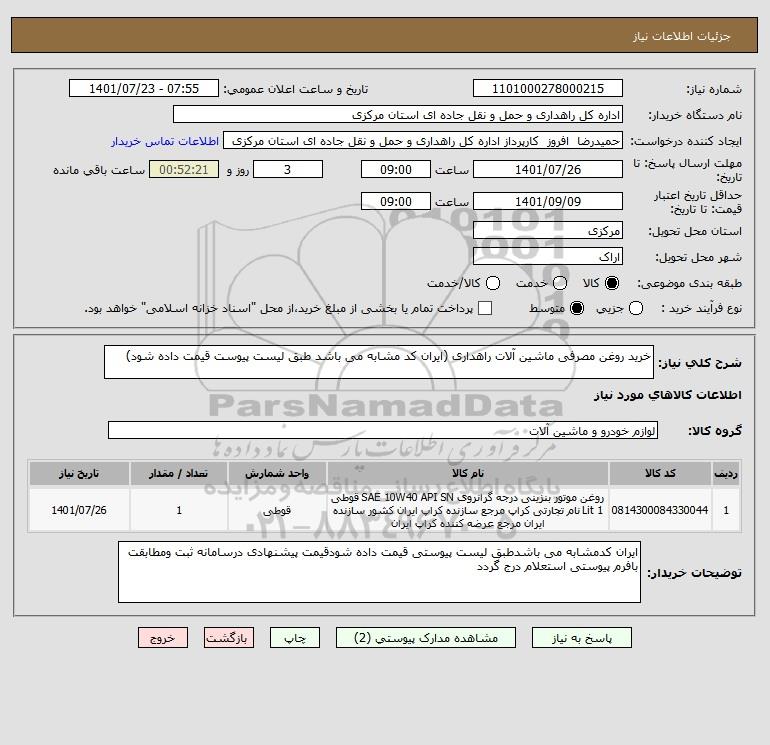The width and height of the screenshot is (770, 745).
Task: Open مشاهده مدارک پیوستی (2) button
Action: pyautogui.click(x=426, y=637)
